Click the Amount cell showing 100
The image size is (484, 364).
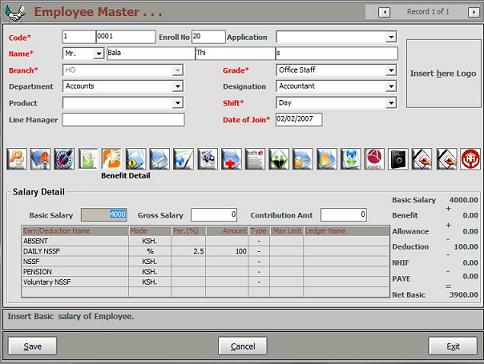[227, 251]
